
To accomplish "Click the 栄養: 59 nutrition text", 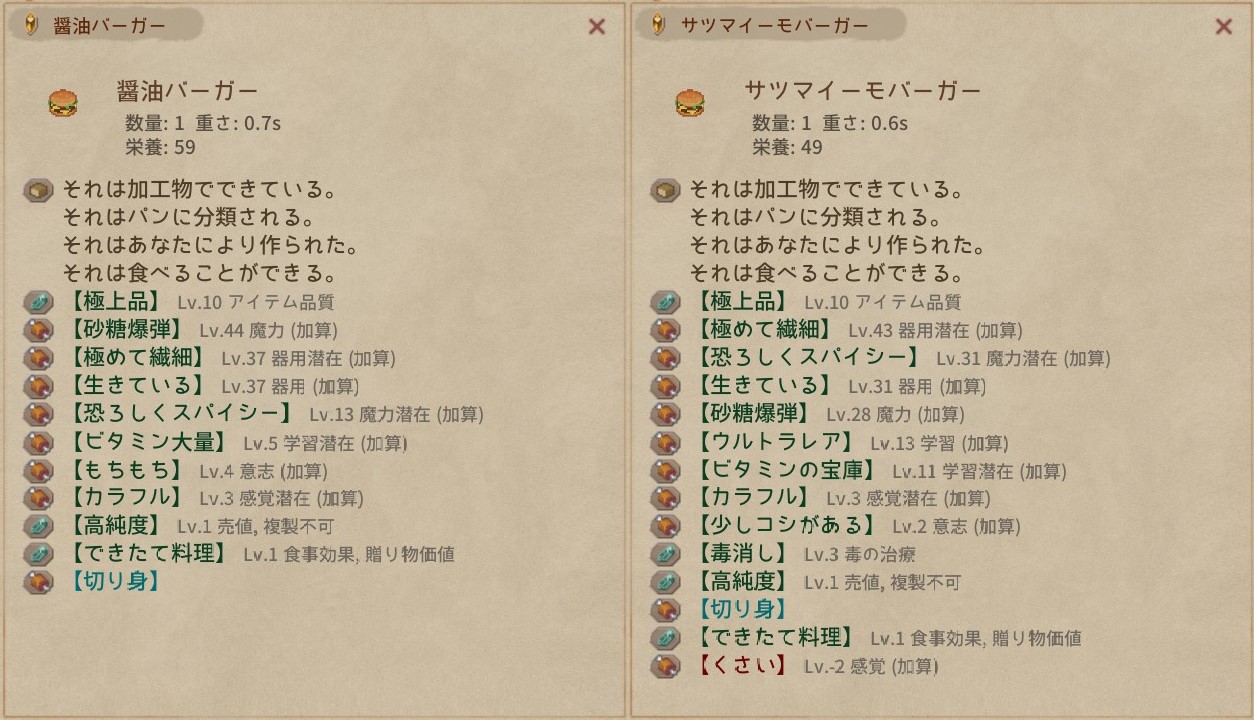I will pos(160,147).
